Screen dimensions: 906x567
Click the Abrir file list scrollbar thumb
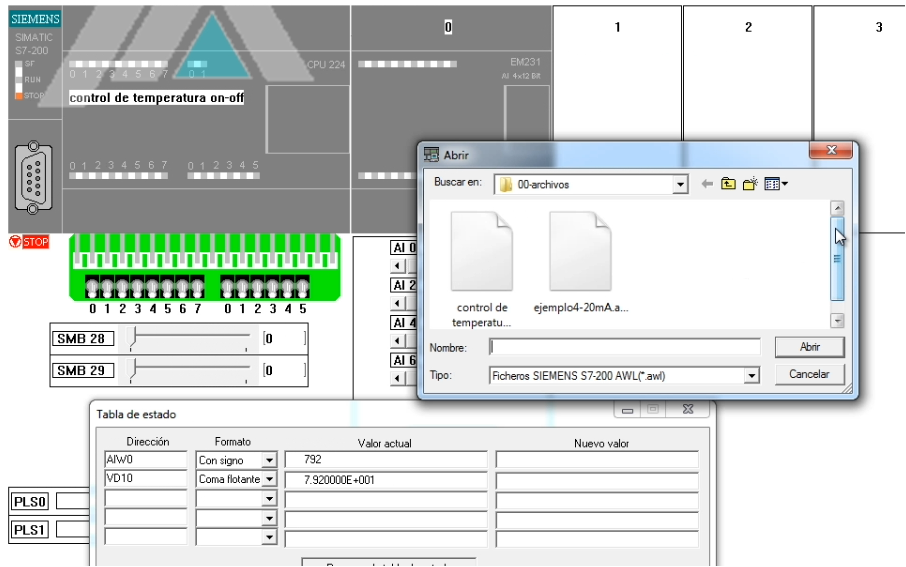pyautogui.click(x=837, y=259)
